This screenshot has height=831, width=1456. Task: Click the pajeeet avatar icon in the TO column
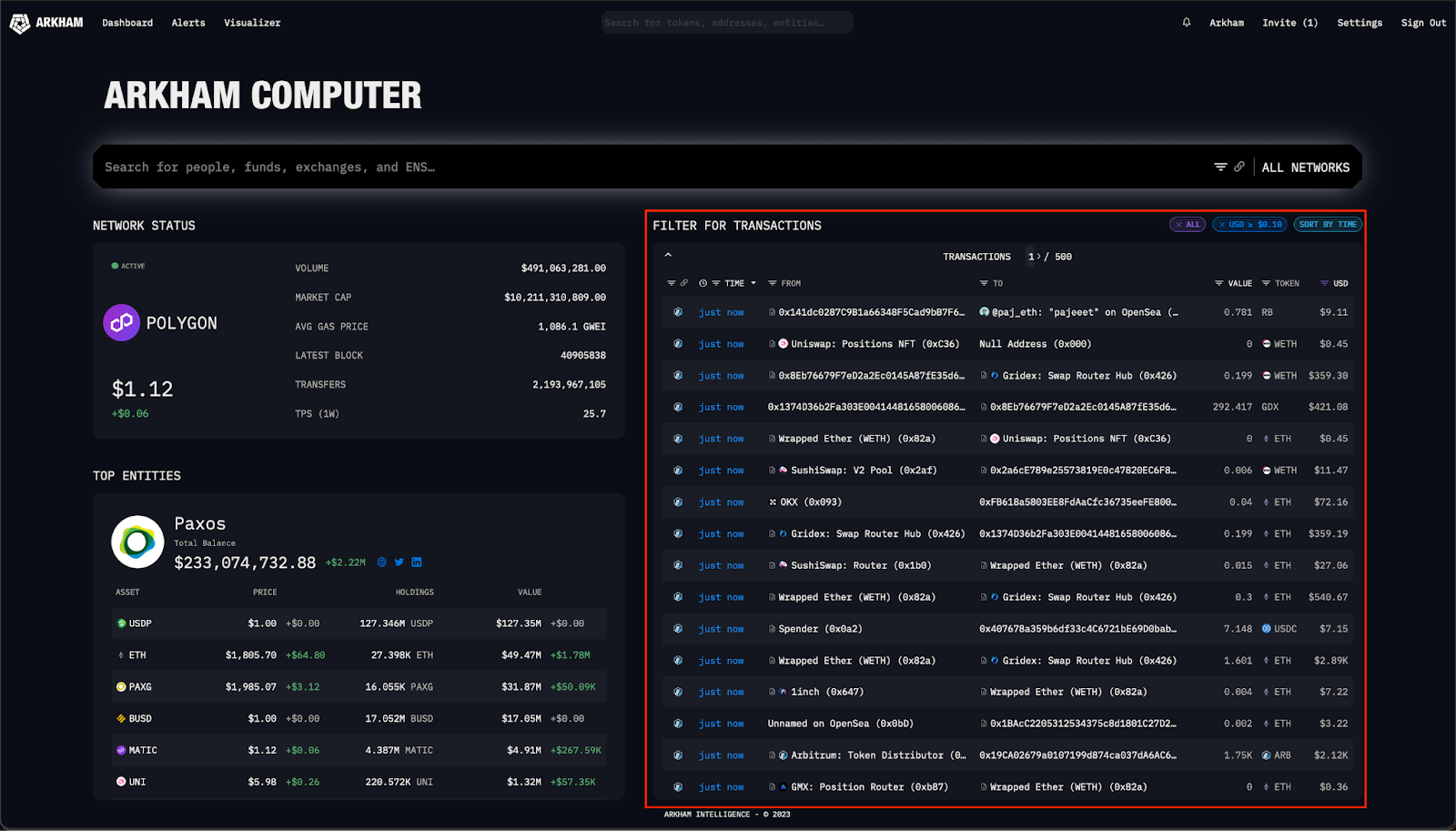(x=985, y=312)
